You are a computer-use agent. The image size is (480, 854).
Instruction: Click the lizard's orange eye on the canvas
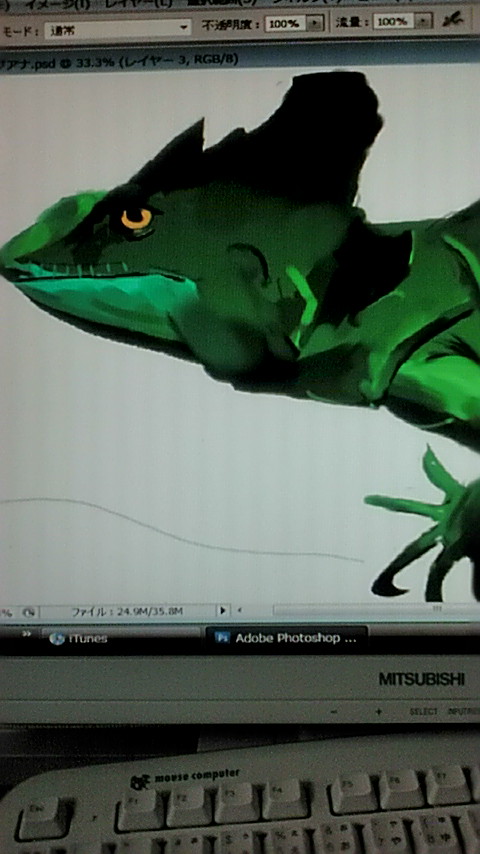136,218
